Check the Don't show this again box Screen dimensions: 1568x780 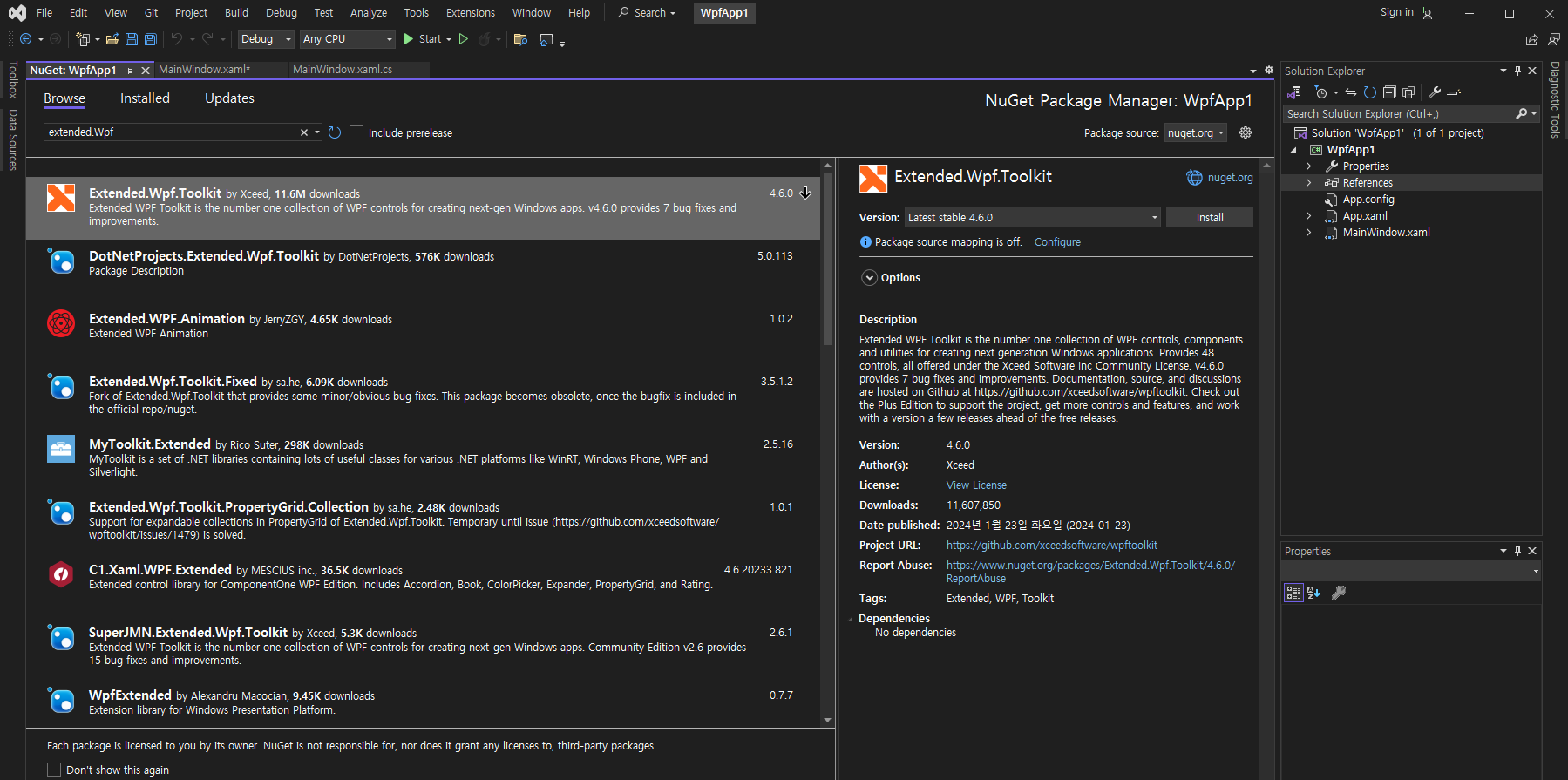click(x=54, y=770)
